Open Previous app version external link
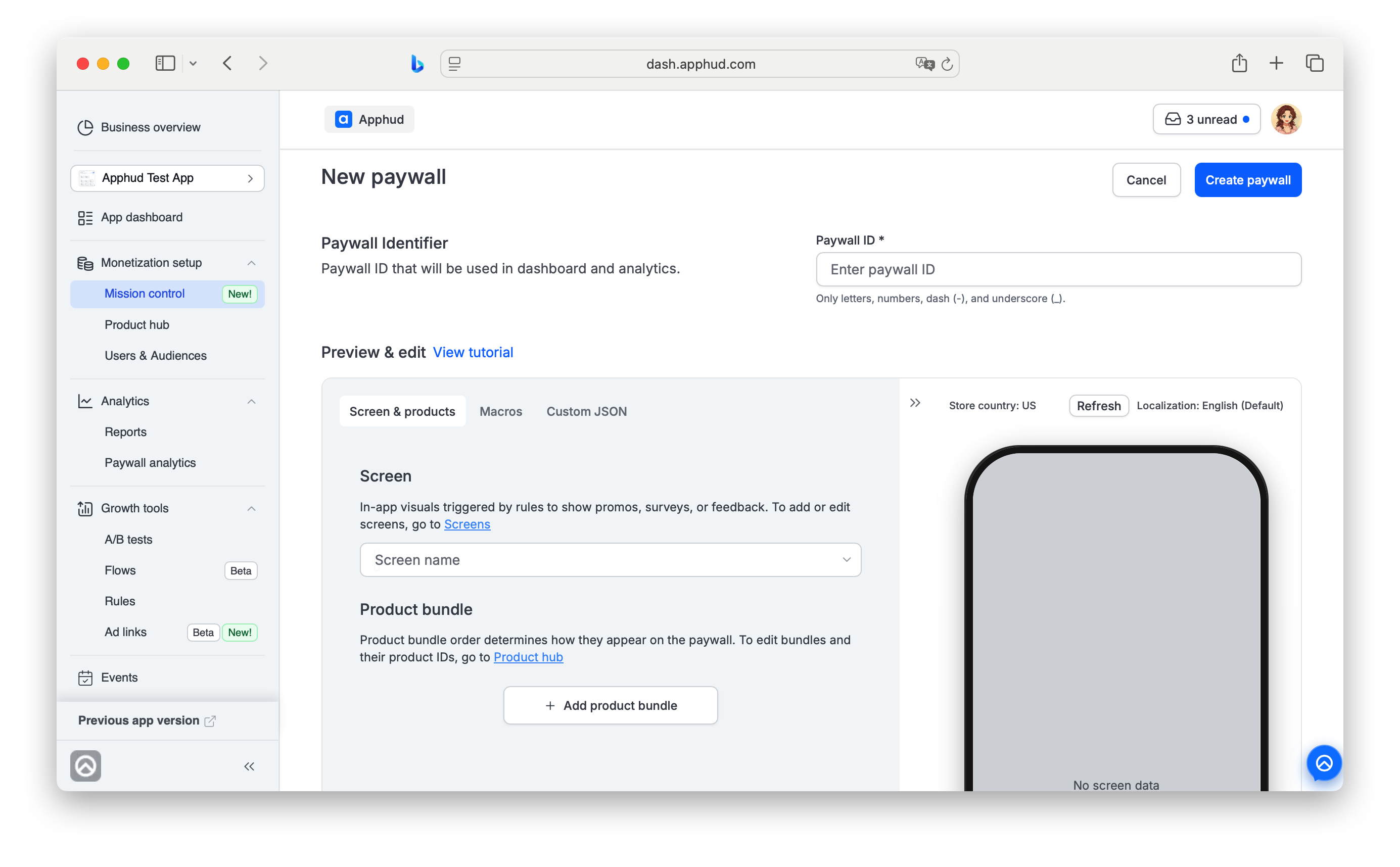This screenshot has height=867, width=1400. point(147,721)
